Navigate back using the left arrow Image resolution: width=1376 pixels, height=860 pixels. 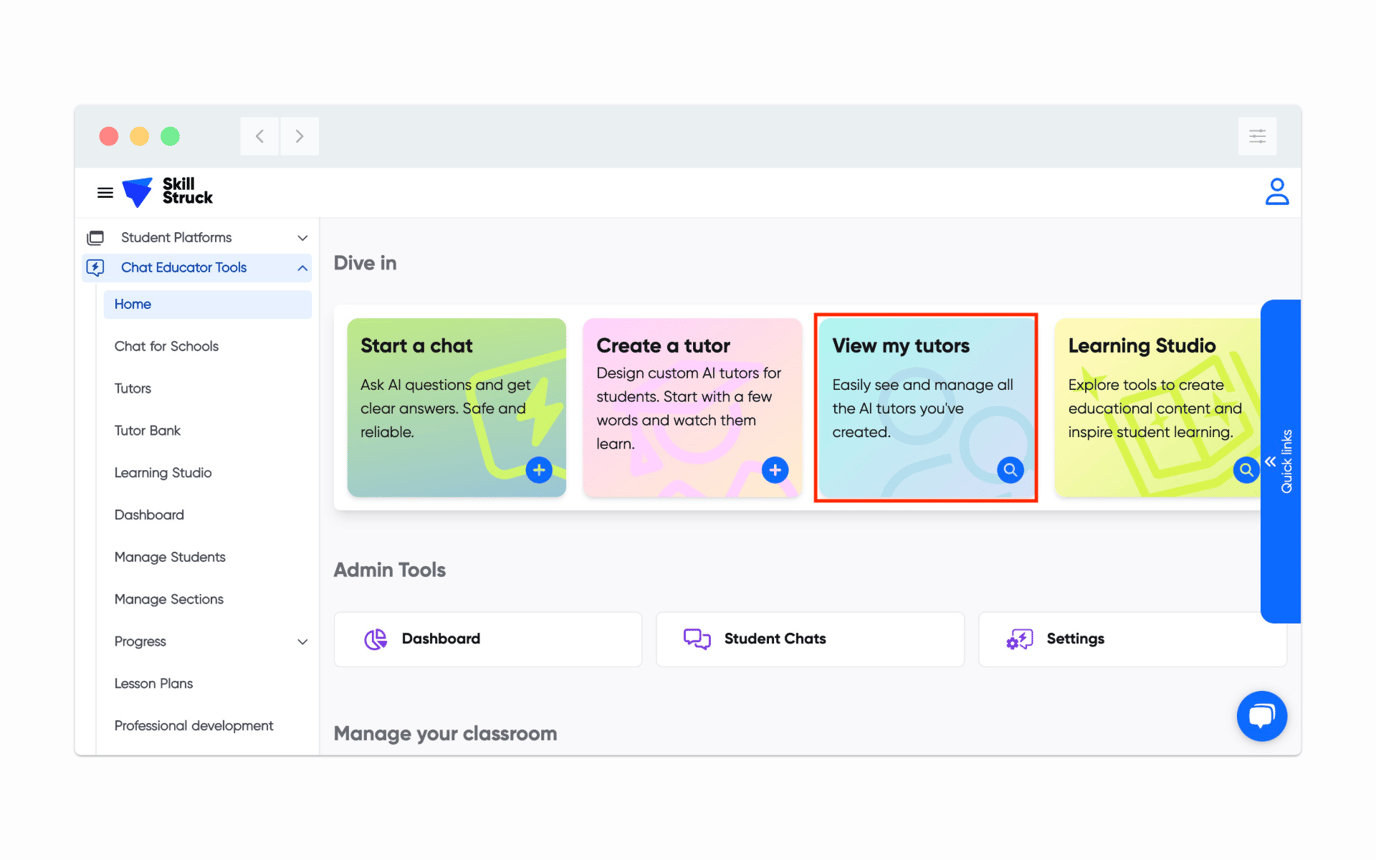point(259,136)
